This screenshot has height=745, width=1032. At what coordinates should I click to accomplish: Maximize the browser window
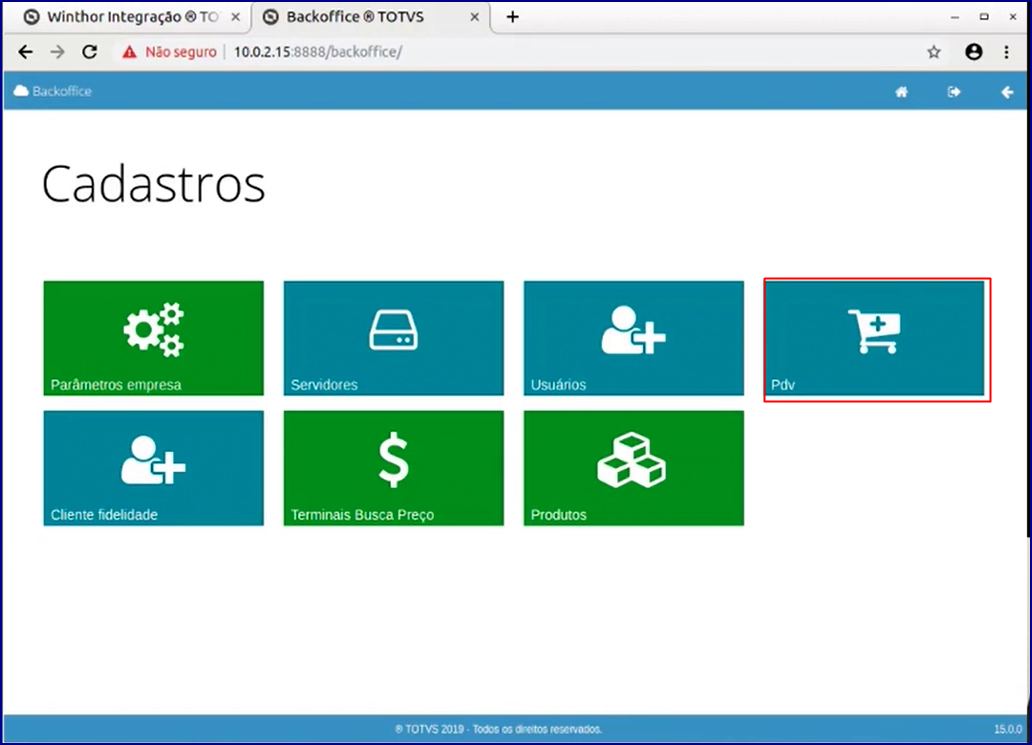click(x=984, y=17)
